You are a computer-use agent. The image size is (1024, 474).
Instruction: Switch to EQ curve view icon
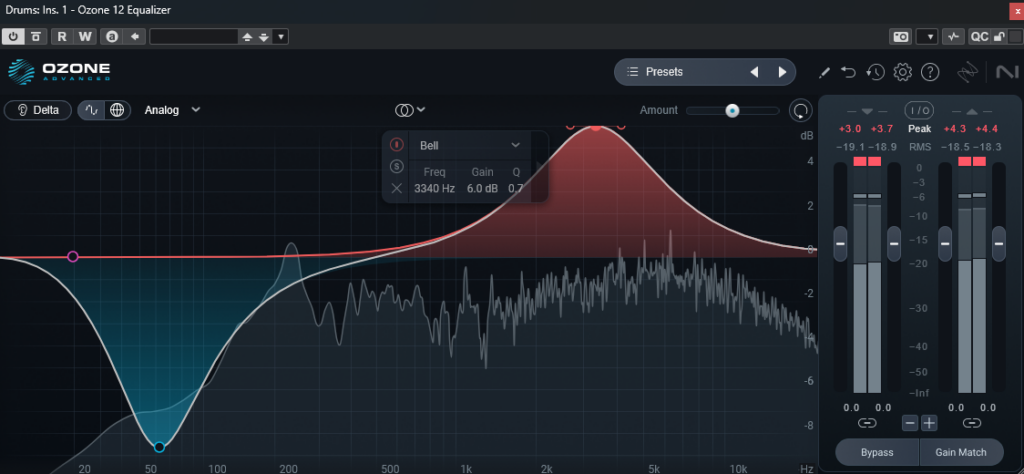91,110
